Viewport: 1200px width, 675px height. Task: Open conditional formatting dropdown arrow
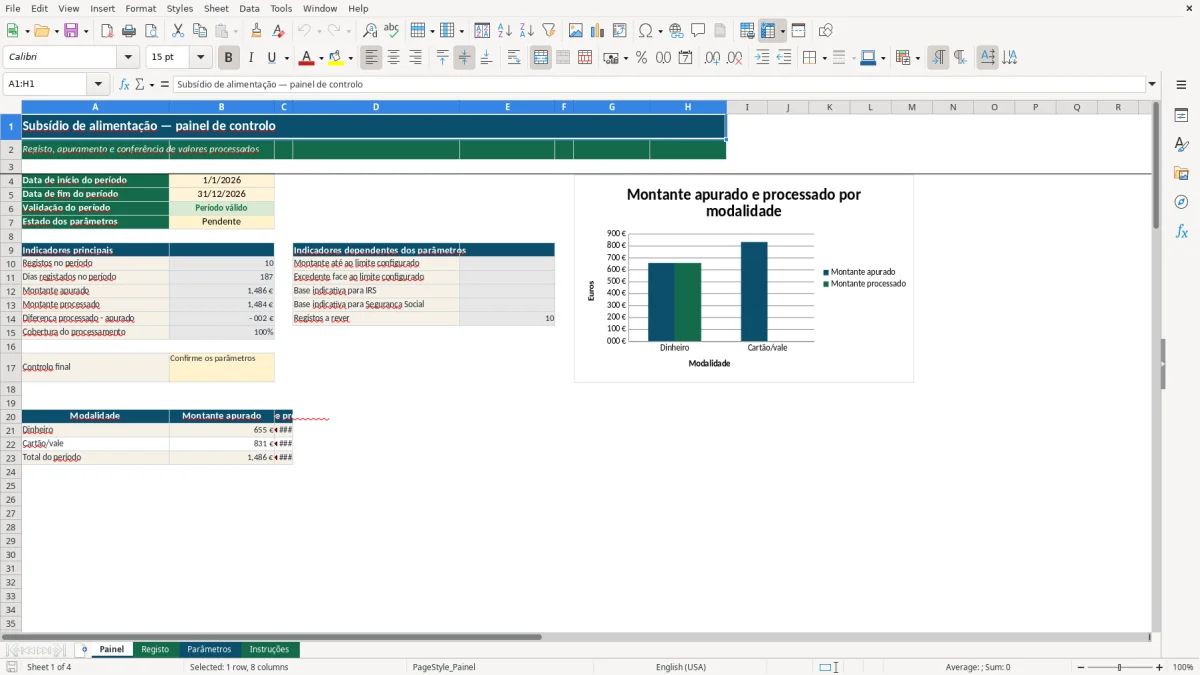917,58
